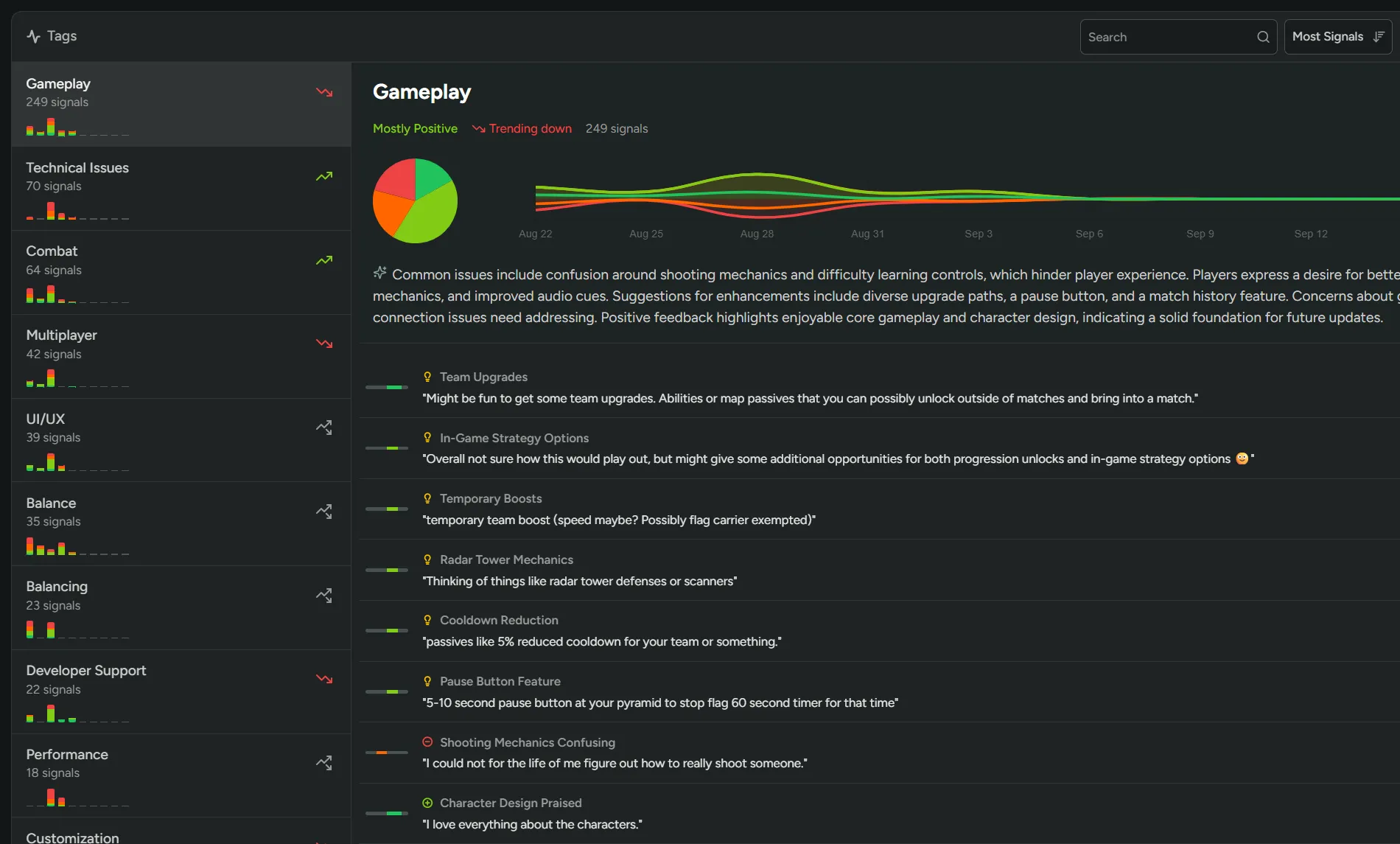1400x844 pixels.
Task: Click the Sep 6 label on trend chart
Action: [1089, 234]
